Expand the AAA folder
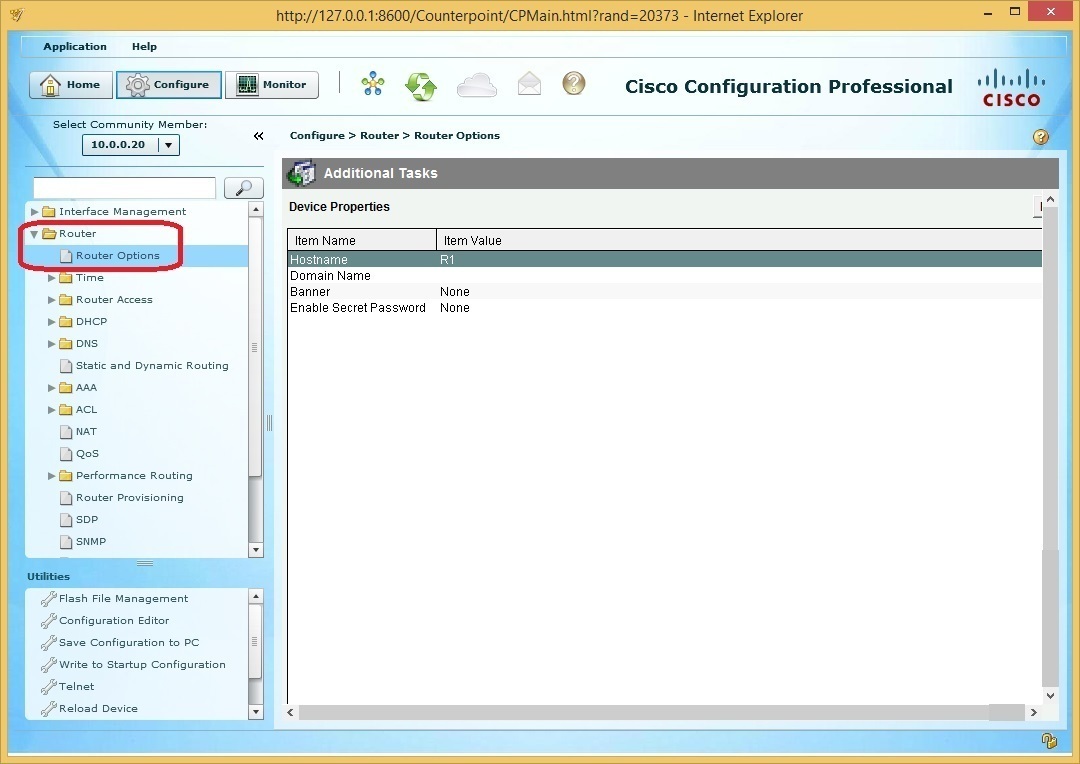Viewport: 1080px width, 764px height. click(52, 388)
